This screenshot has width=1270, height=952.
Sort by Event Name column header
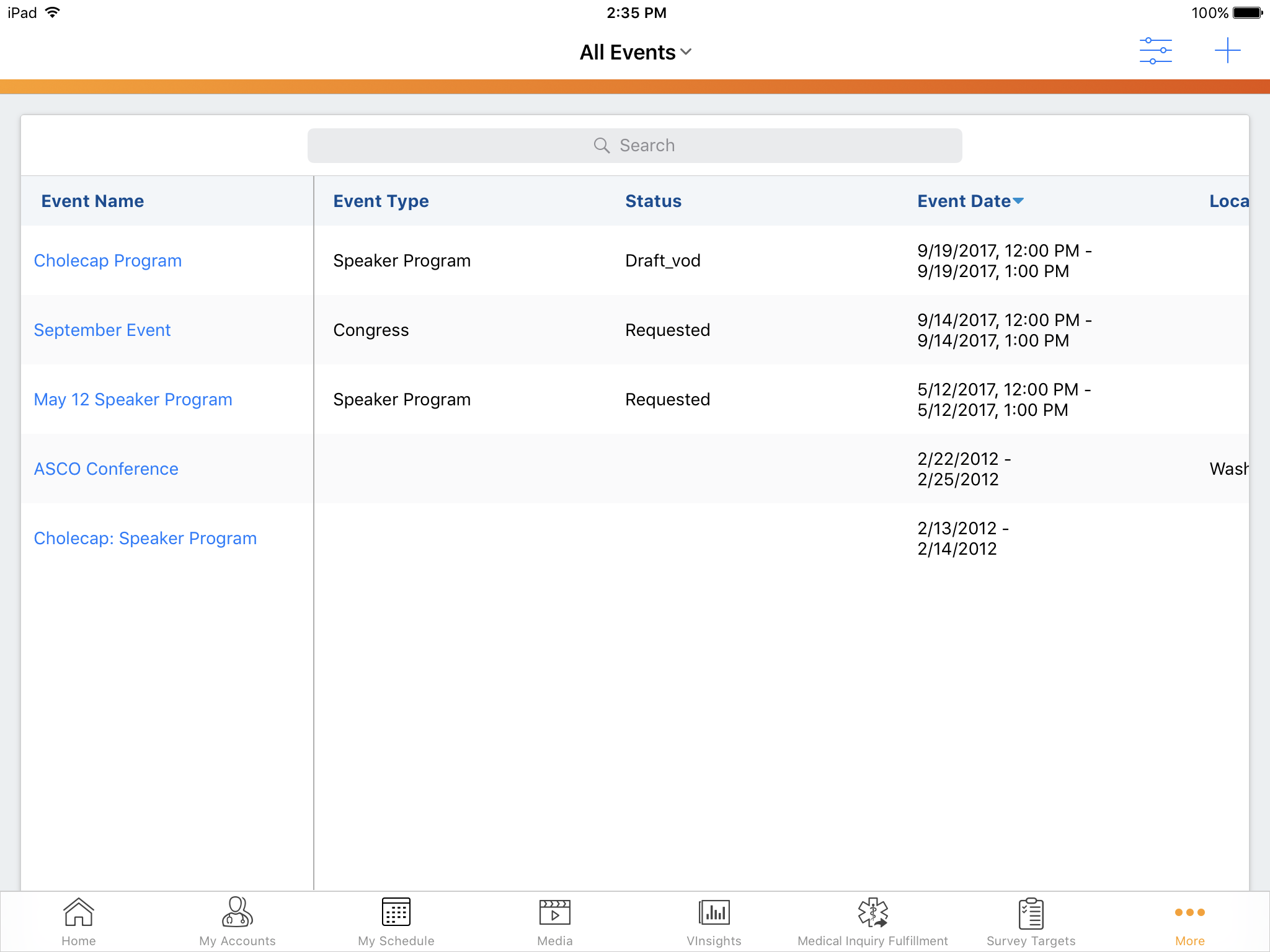click(92, 201)
